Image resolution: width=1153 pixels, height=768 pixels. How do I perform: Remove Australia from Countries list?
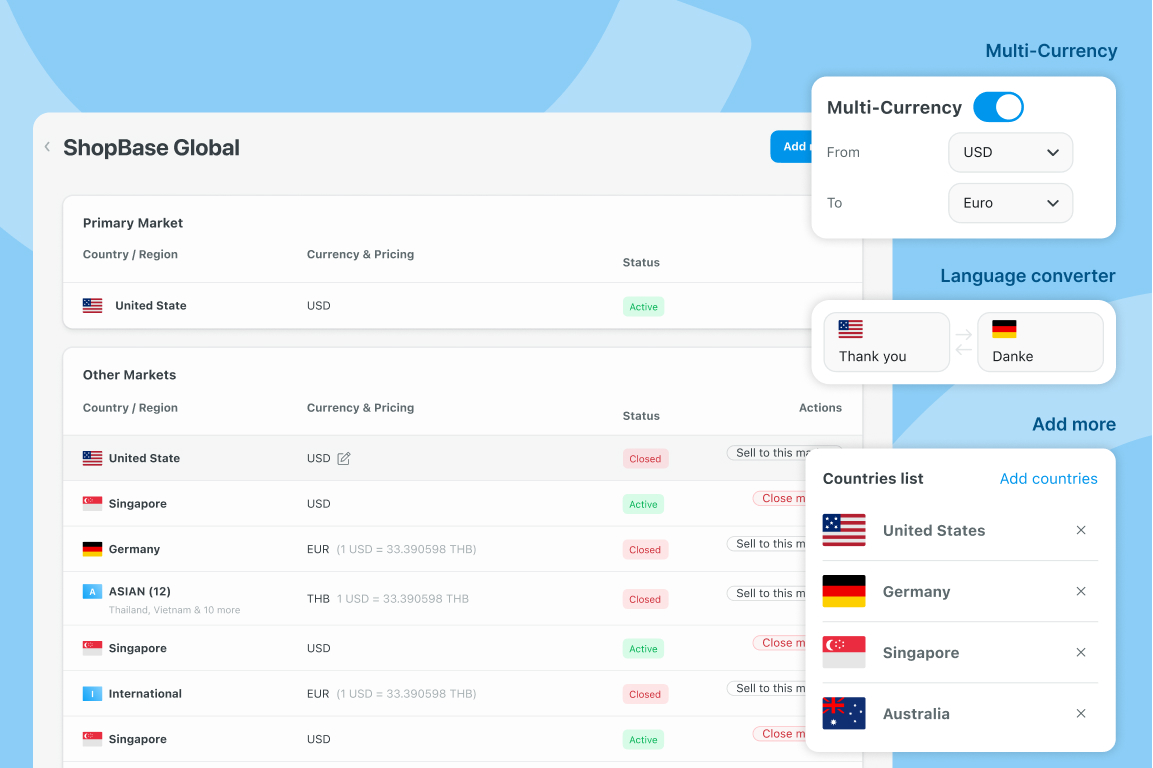coord(1080,713)
